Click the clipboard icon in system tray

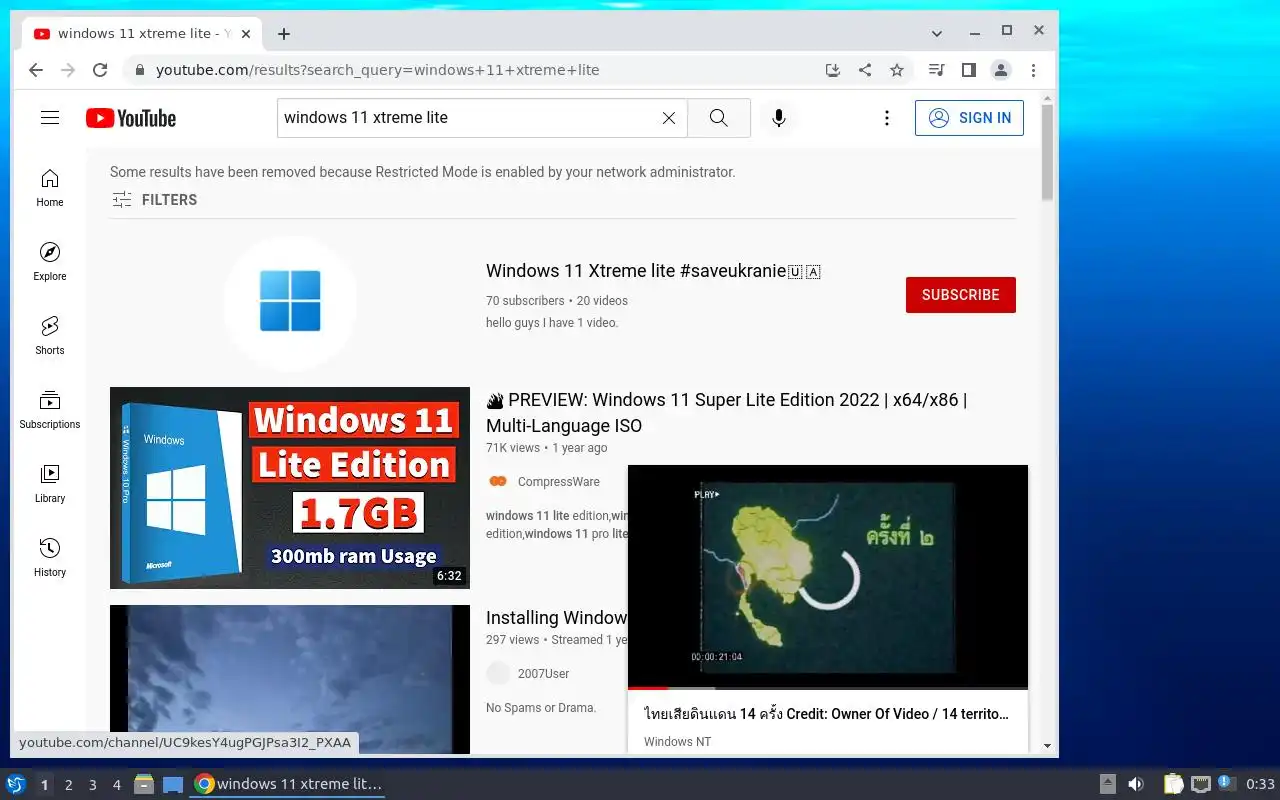(x=1174, y=785)
